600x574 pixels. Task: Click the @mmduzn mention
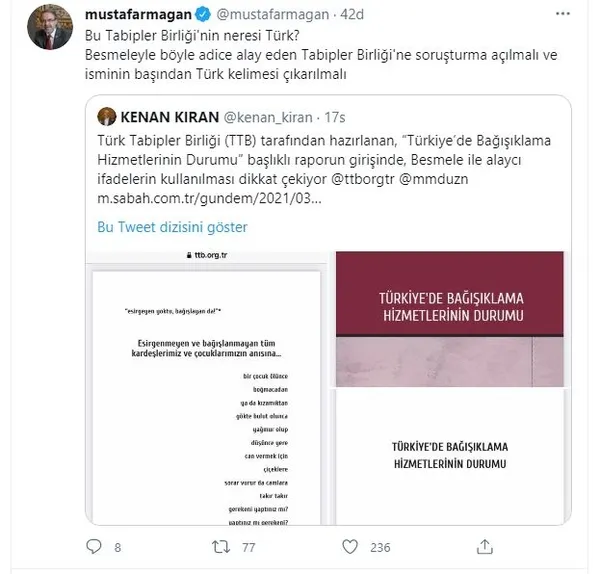[x=434, y=179]
